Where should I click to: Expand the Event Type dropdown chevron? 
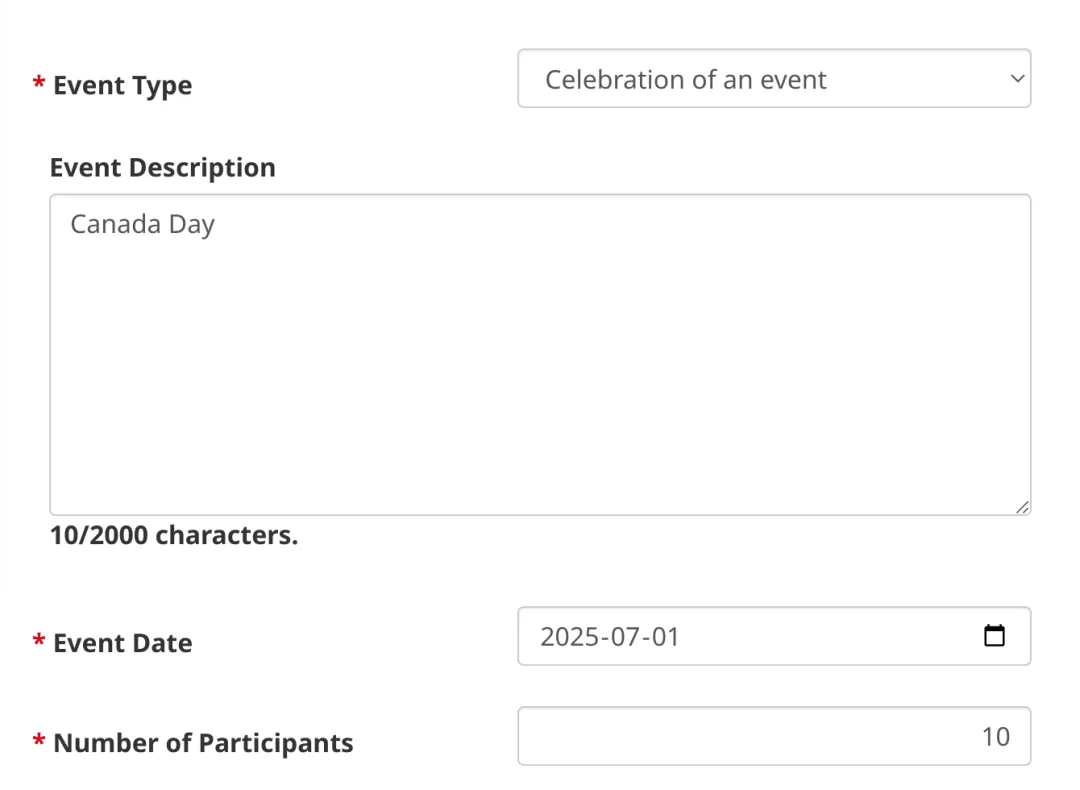coord(1016,78)
